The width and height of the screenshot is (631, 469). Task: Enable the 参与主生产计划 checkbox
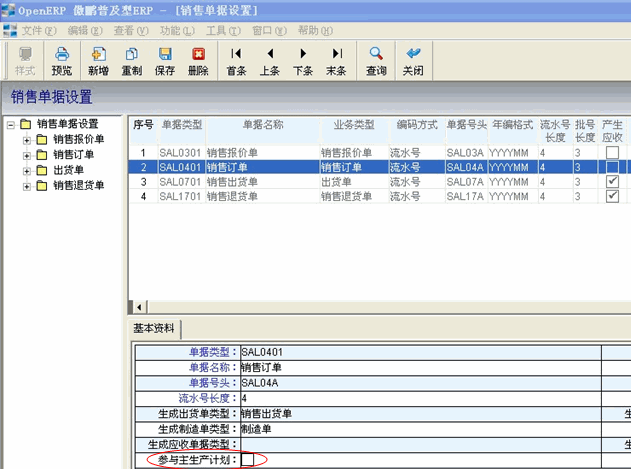[247, 460]
